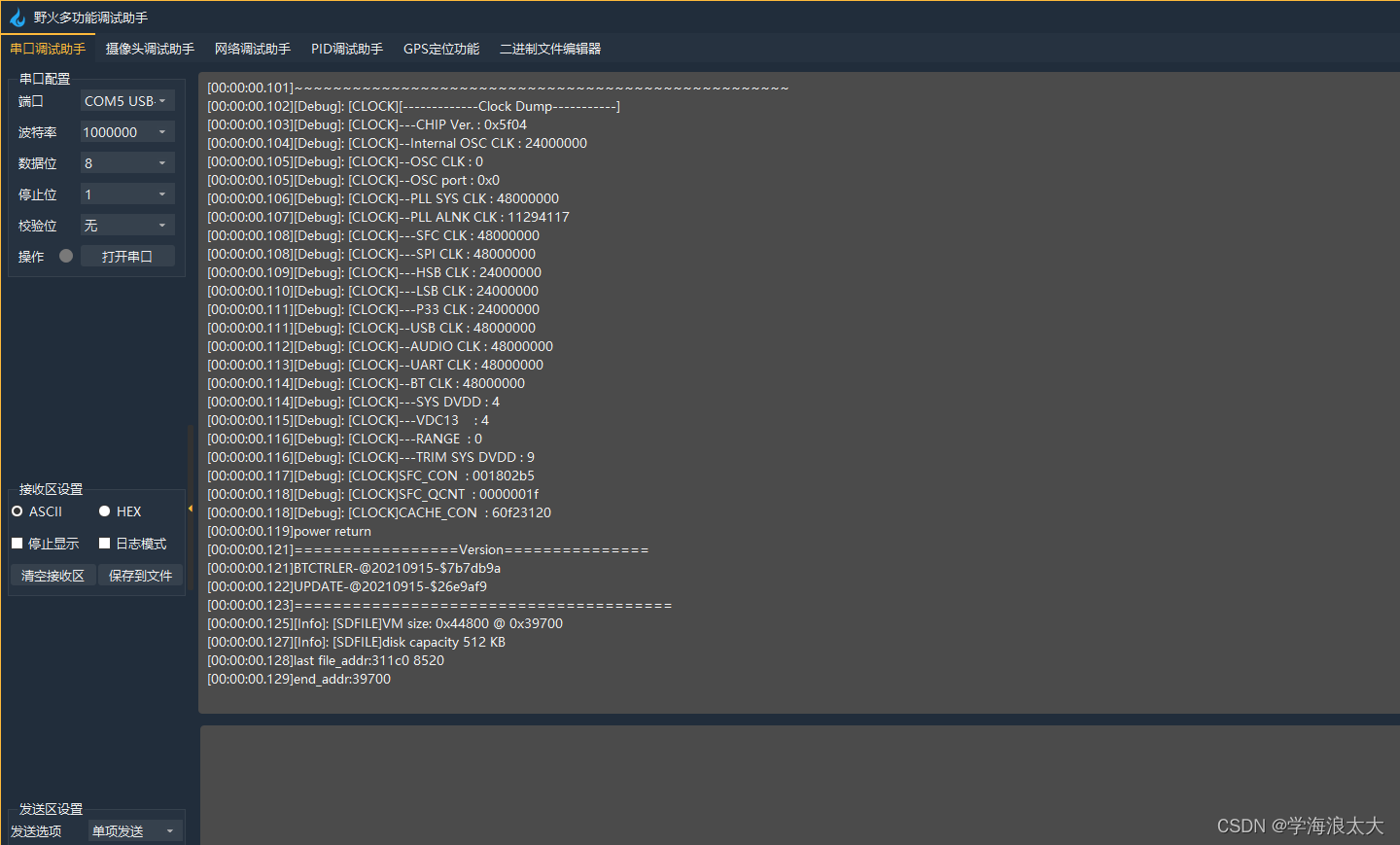The image size is (1400, 845).
Task: Click the 'Clock Dump' header log line
Action: click(x=413, y=106)
